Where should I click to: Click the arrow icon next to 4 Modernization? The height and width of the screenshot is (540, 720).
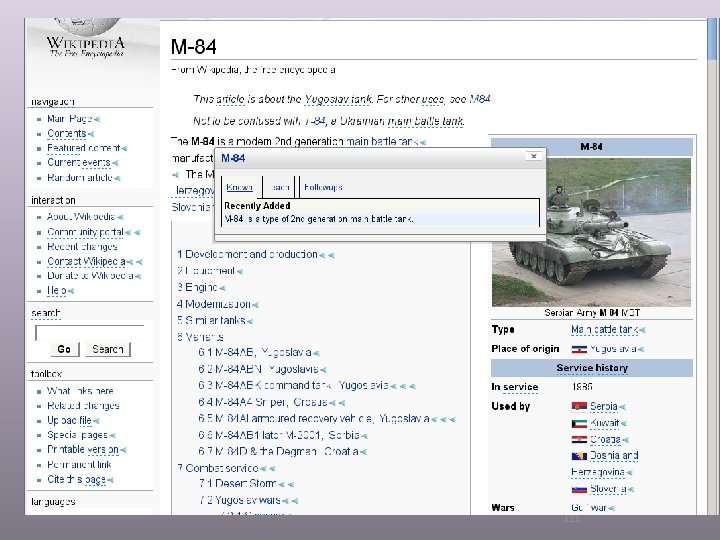tap(255, 305)
